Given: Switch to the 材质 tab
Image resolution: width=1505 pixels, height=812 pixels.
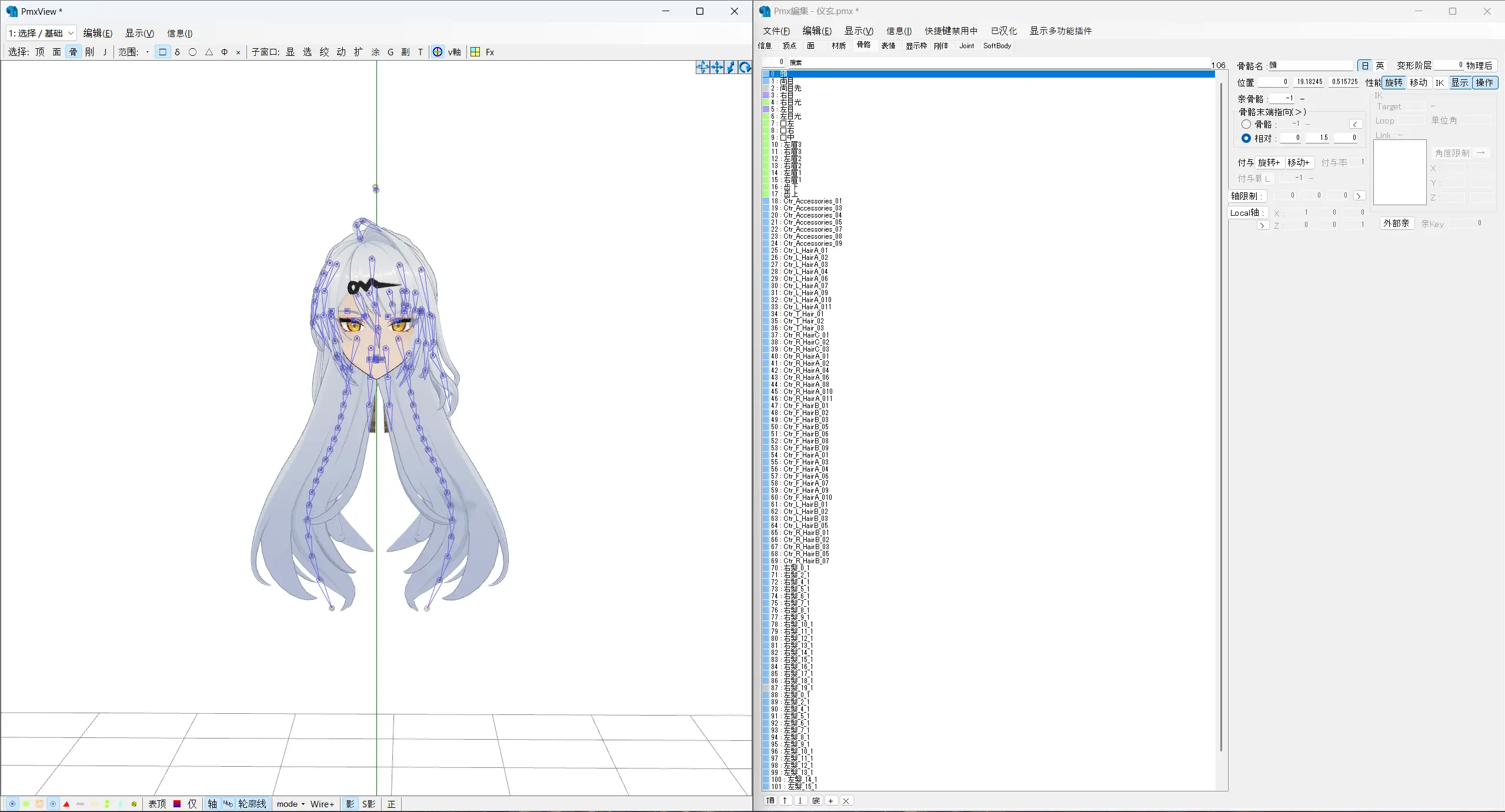Looking at the screenshot, I should pos(839,45).
